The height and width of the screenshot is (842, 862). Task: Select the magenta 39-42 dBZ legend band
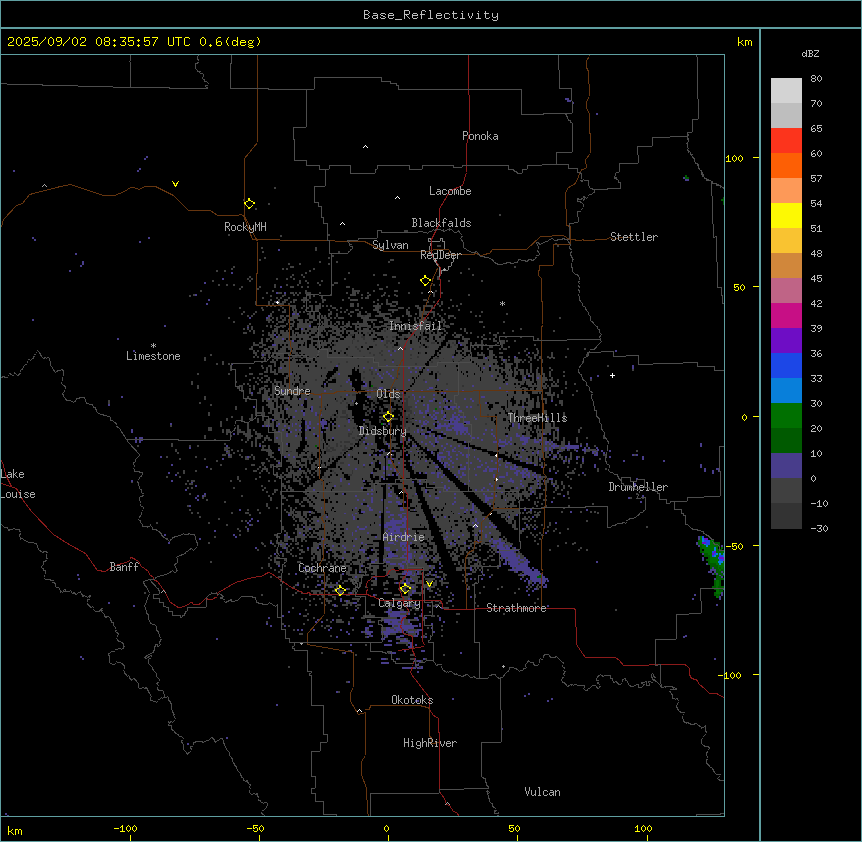786,316
